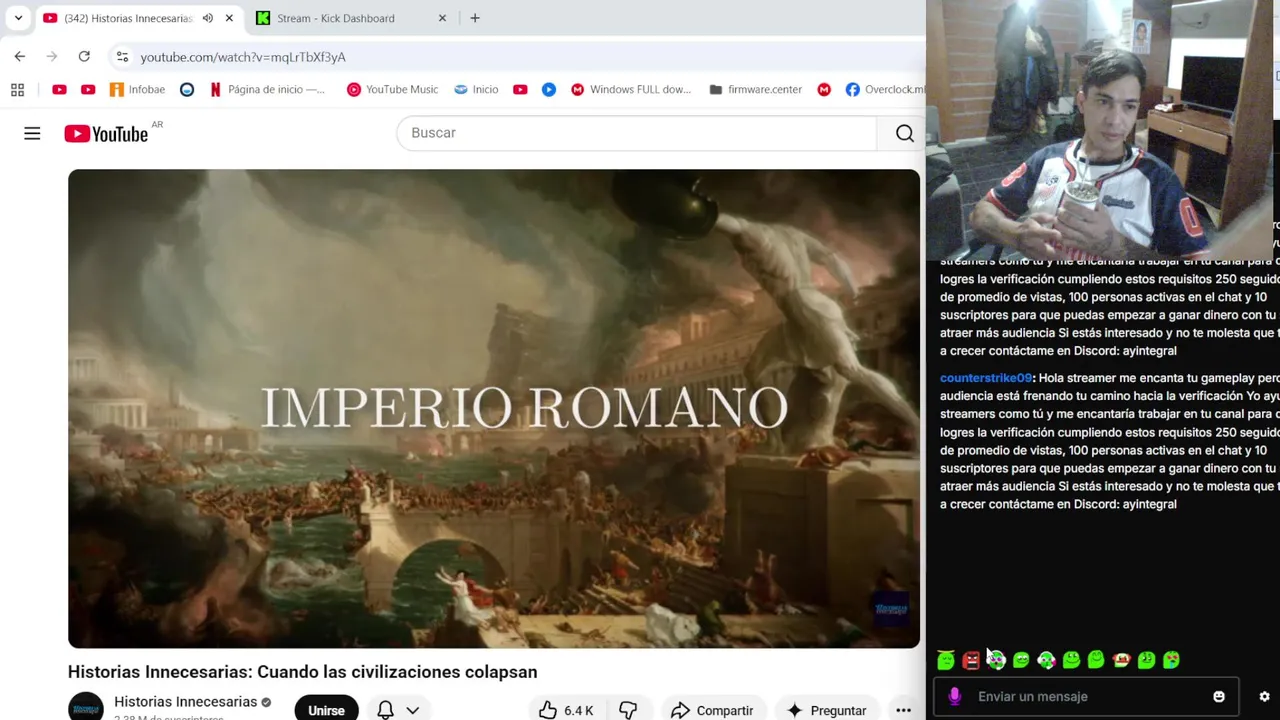Switch to the Historias Innecesarias YouTube tab
Image resolution: width=1280 pixels, height=720 pixels.
click(x=127, y=18)
